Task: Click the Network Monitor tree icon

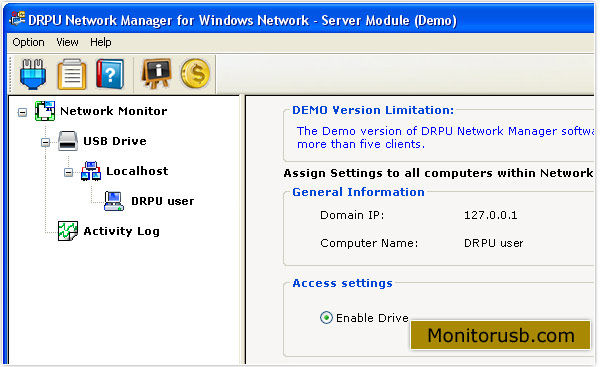Action: (45, 111)
